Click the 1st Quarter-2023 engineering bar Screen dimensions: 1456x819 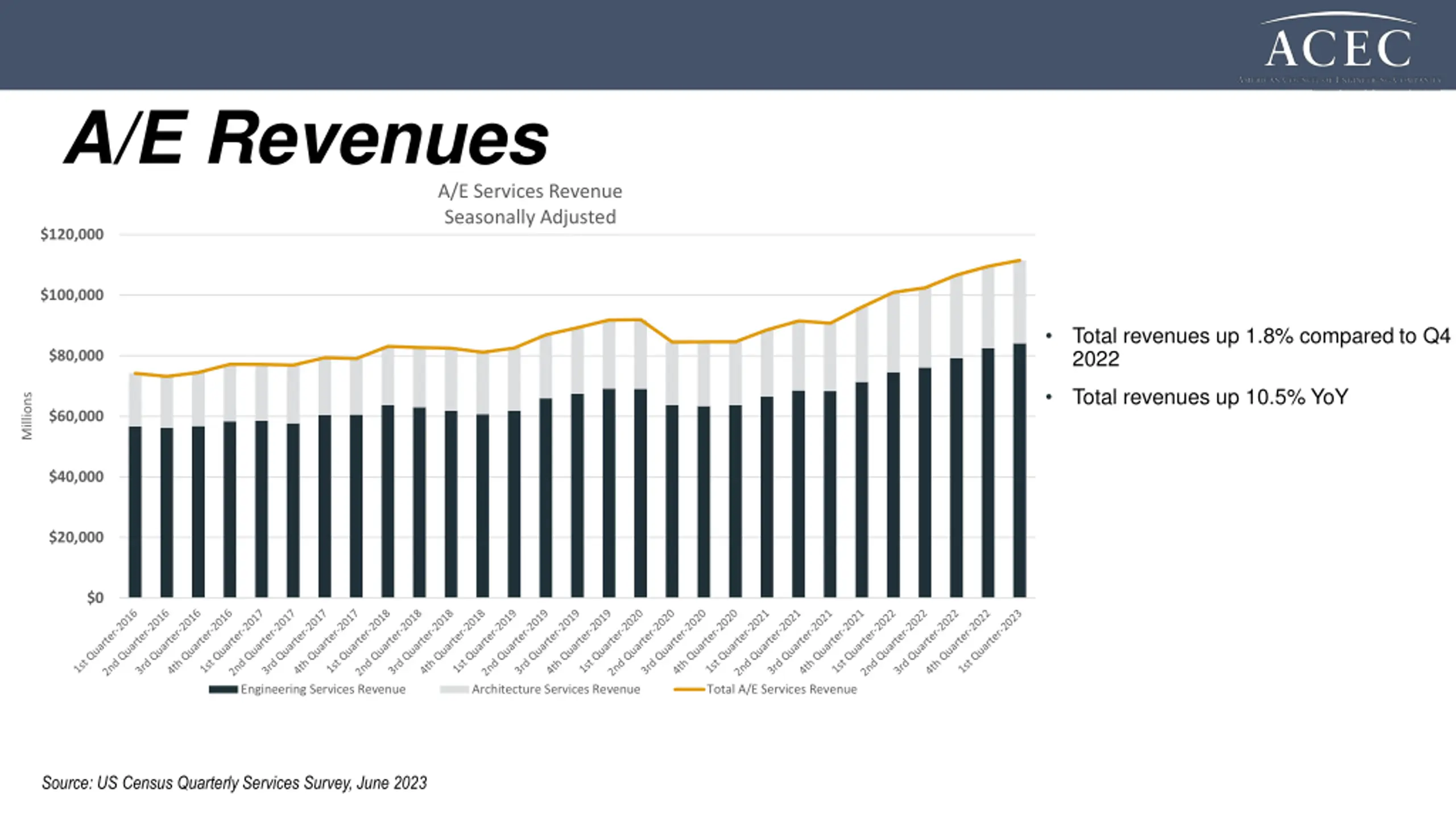1019,470
